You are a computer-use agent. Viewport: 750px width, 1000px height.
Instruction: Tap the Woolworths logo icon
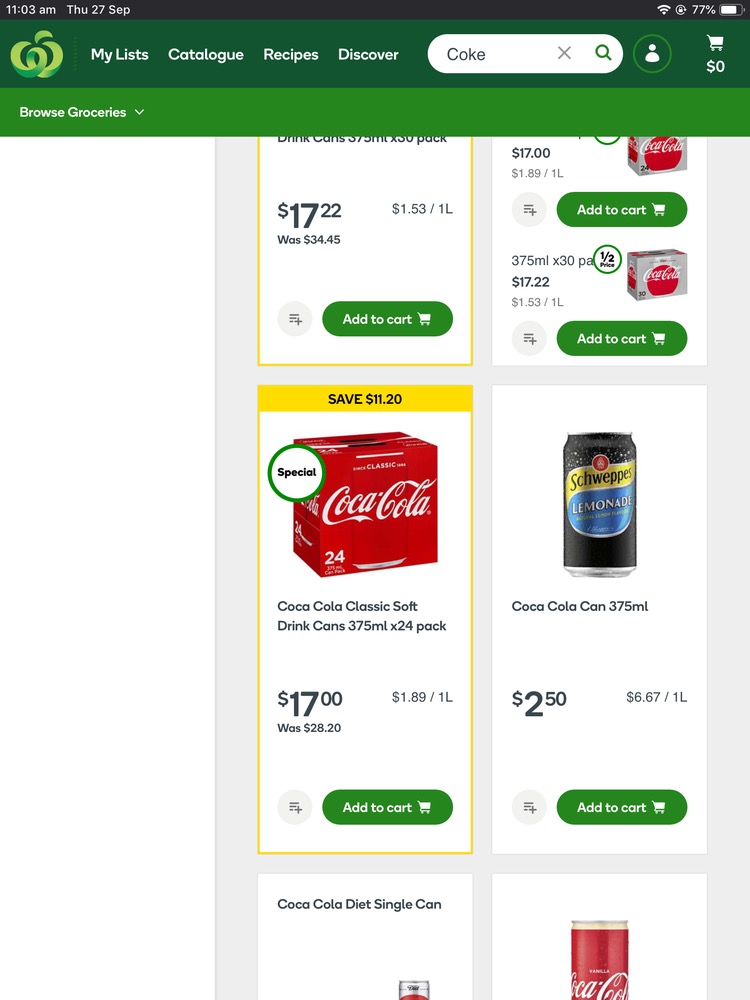pyautogui.click(x=37, y=54)
